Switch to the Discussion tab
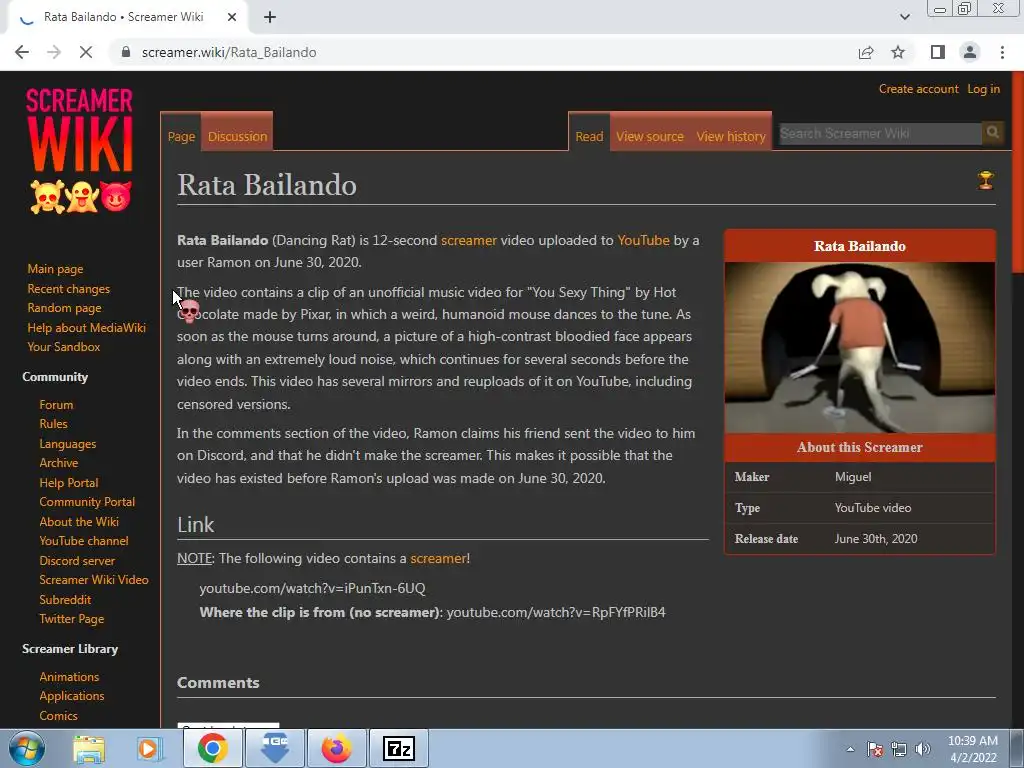 click(x=237, y=136)
